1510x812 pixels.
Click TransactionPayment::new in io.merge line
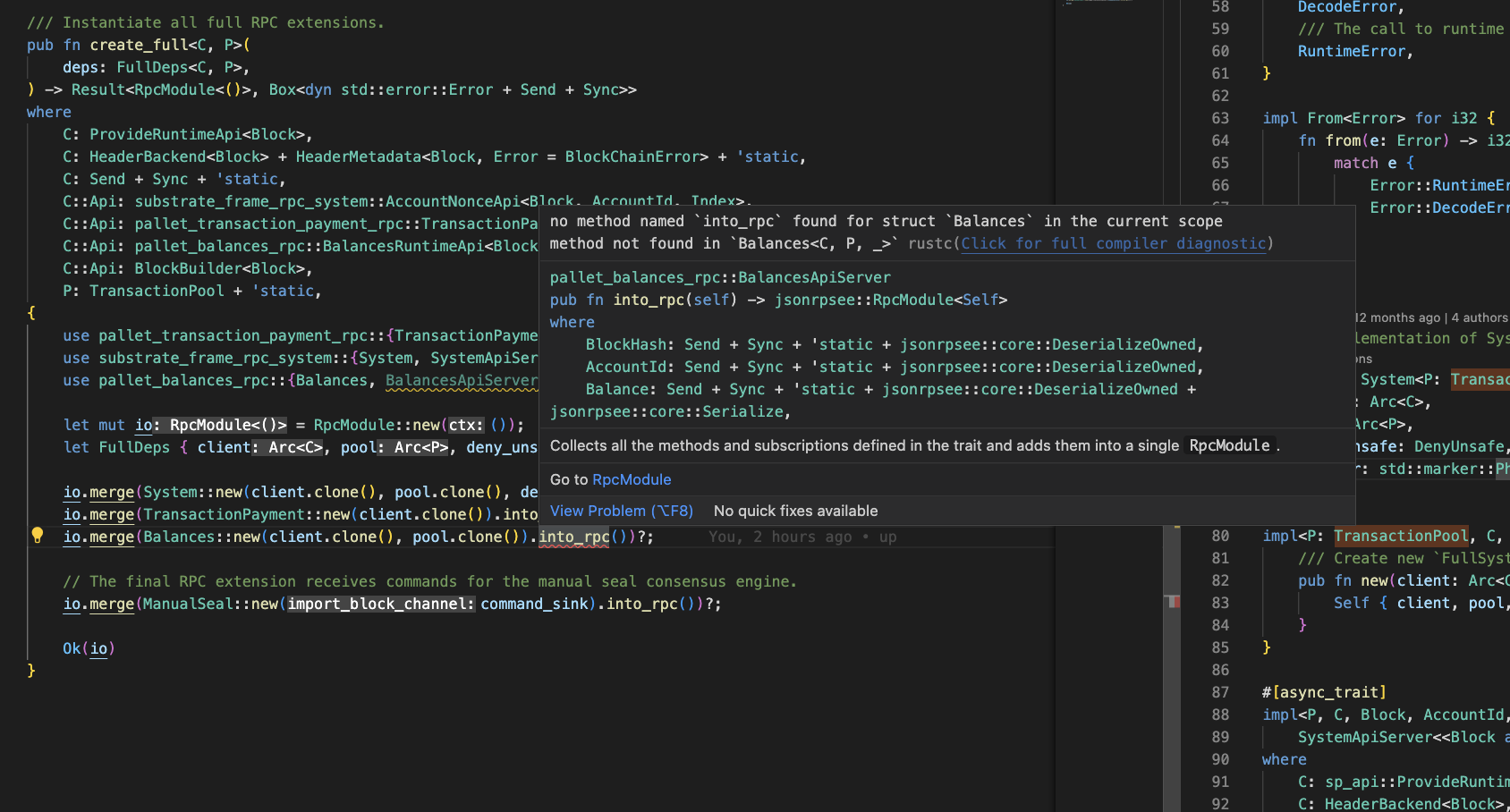pos(246,514)
